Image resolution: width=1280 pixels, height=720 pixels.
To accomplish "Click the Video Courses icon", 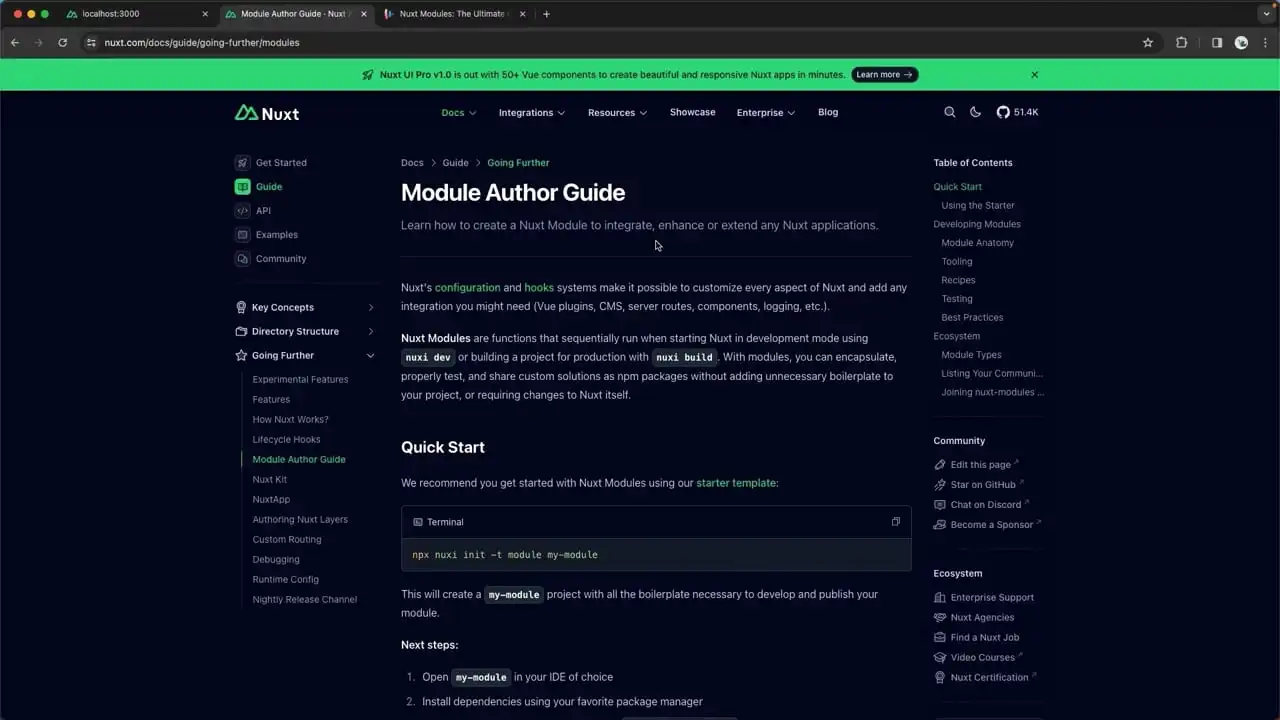I will click(940, 657).
